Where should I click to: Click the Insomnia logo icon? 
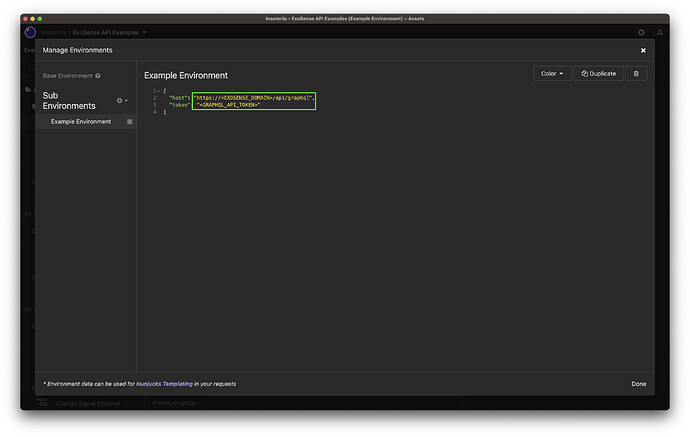pyautogui.click(x=30, y=33)
